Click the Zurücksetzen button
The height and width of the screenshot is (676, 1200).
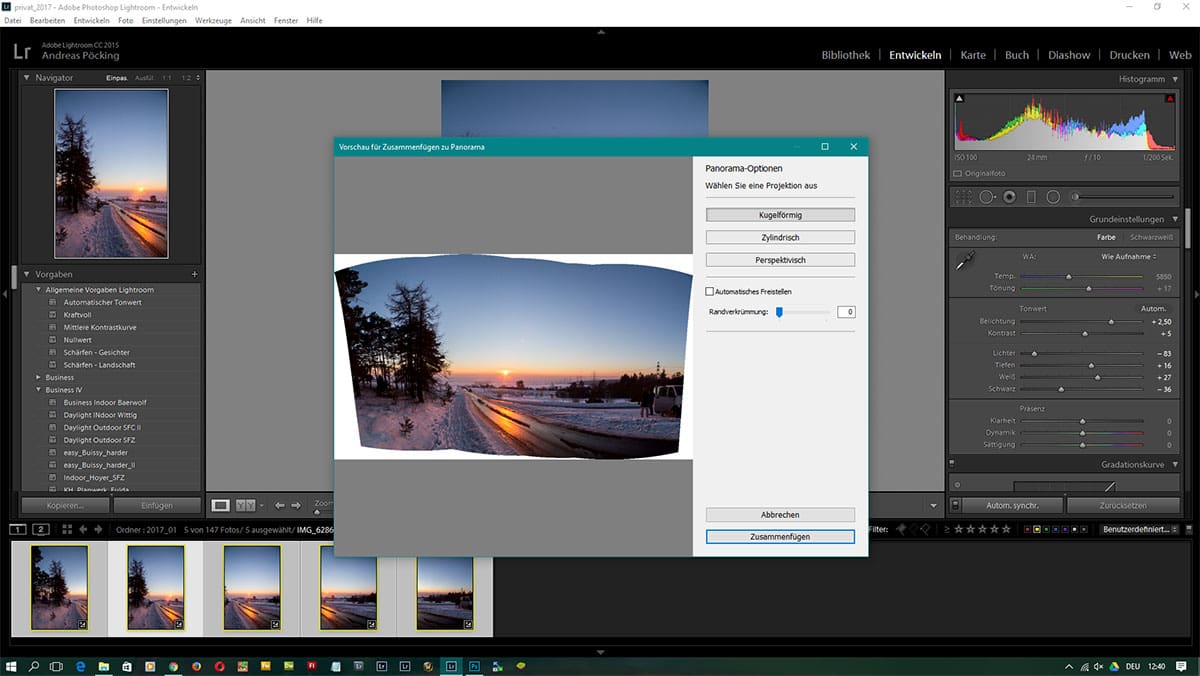(1121, 505)
